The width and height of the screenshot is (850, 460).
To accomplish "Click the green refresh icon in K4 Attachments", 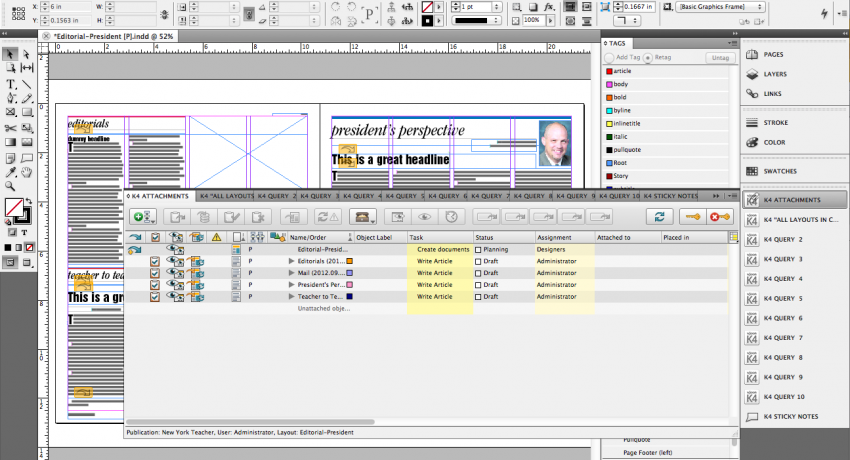I will pos(659,217).
